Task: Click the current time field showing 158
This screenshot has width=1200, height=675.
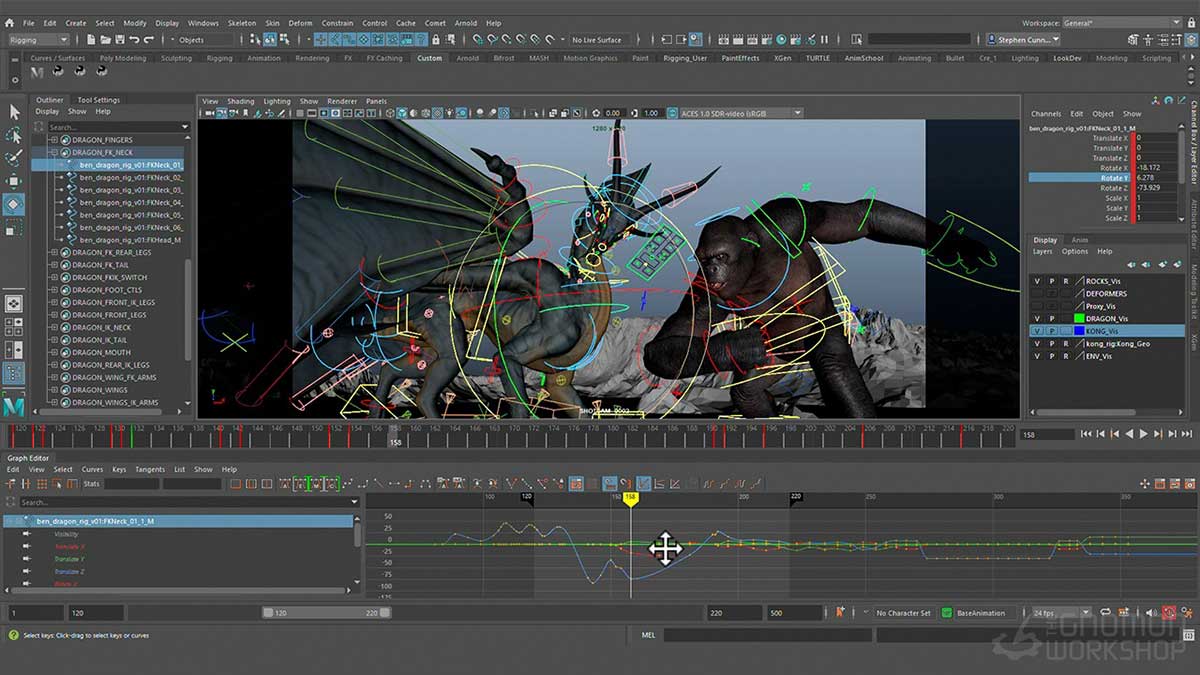Action: pyautogui.click(x=1046, y=434)
